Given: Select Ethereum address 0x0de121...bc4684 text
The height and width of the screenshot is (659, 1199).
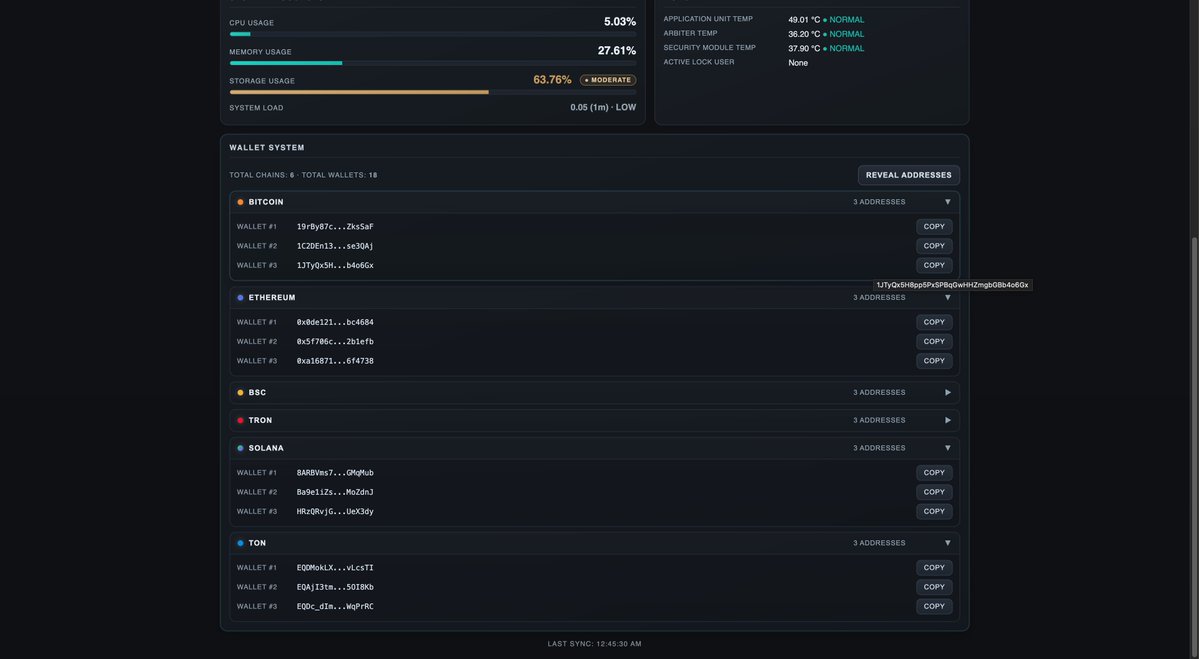Looking at the screenshot, I should click(x=335, y=322).
